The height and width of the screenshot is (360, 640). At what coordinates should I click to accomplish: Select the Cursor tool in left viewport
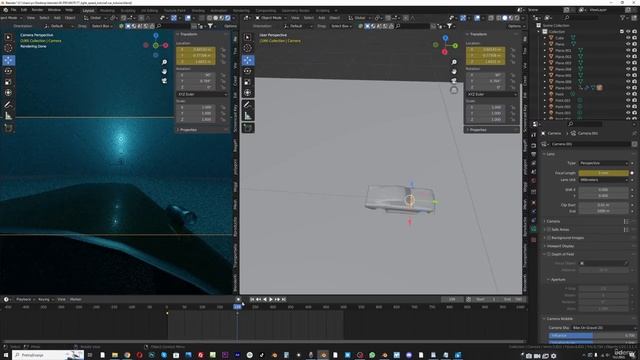coord(8,48)
